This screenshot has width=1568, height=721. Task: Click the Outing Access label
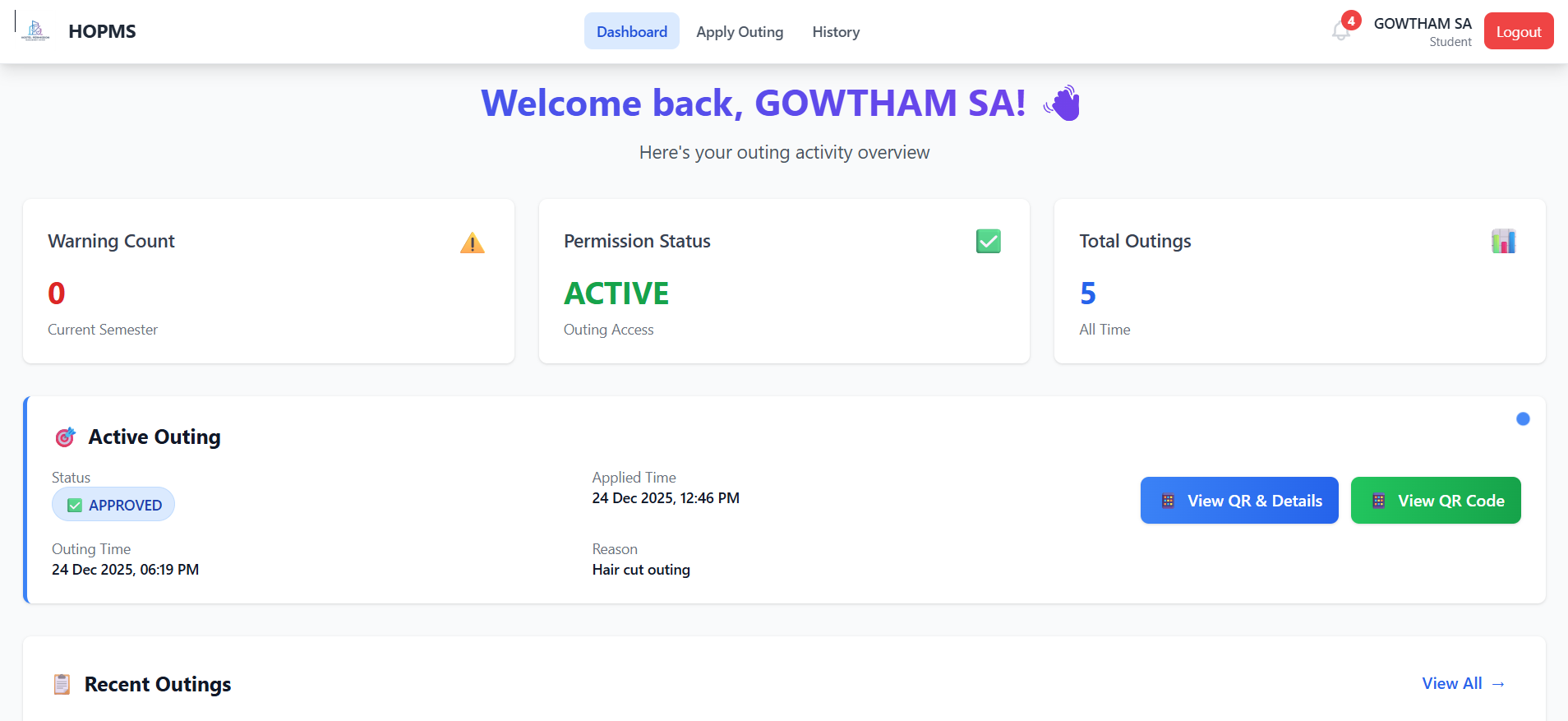(x=609, y=330)
